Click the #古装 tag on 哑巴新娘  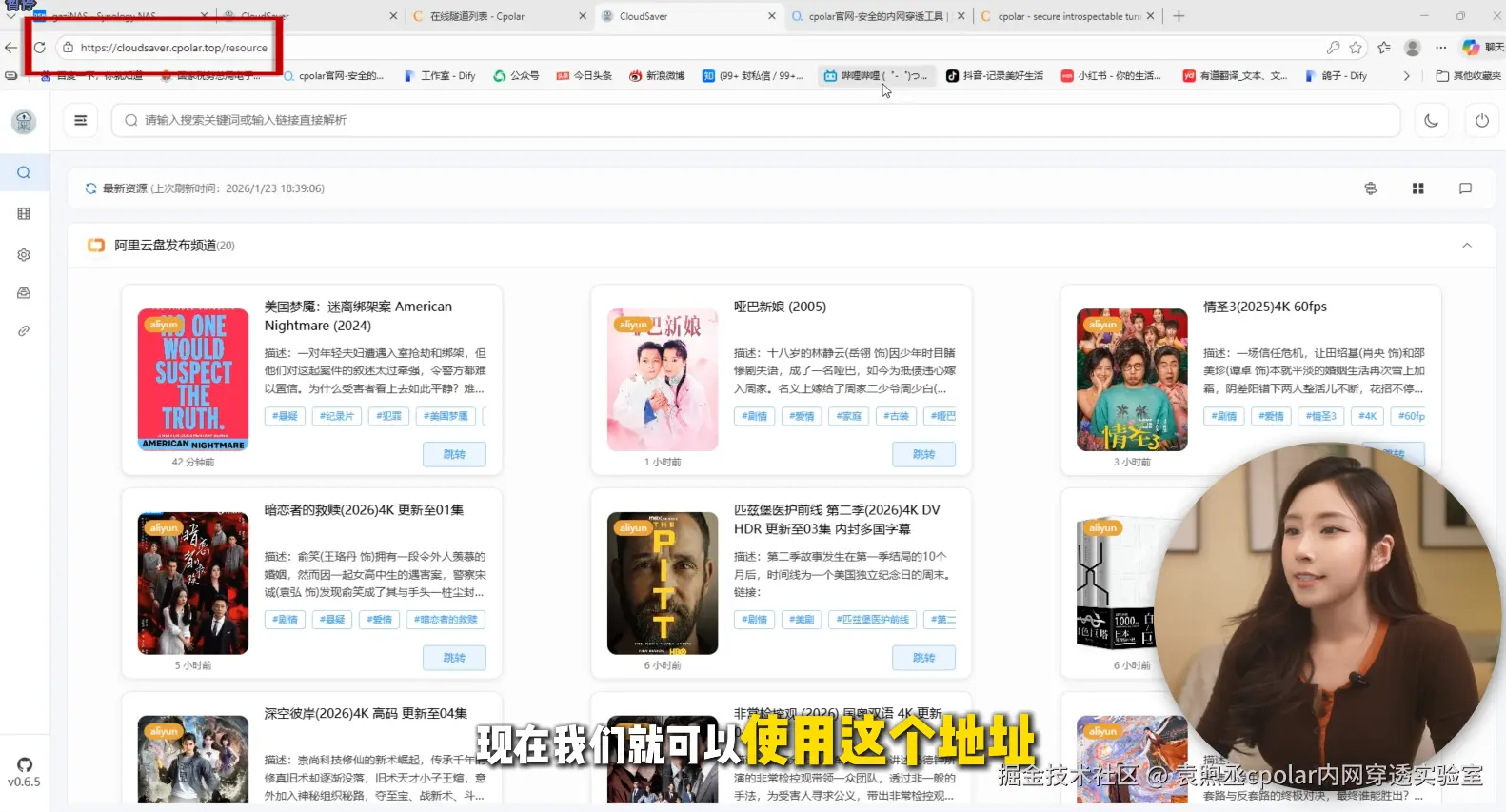pos(896,416)
